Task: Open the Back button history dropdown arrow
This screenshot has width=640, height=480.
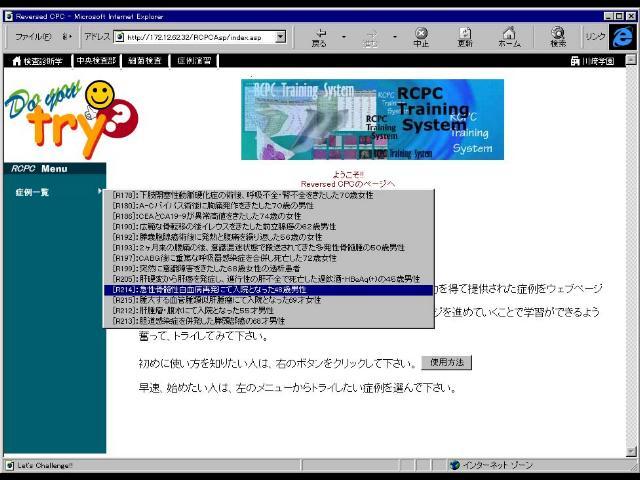Action: click(x=344, y=37)
